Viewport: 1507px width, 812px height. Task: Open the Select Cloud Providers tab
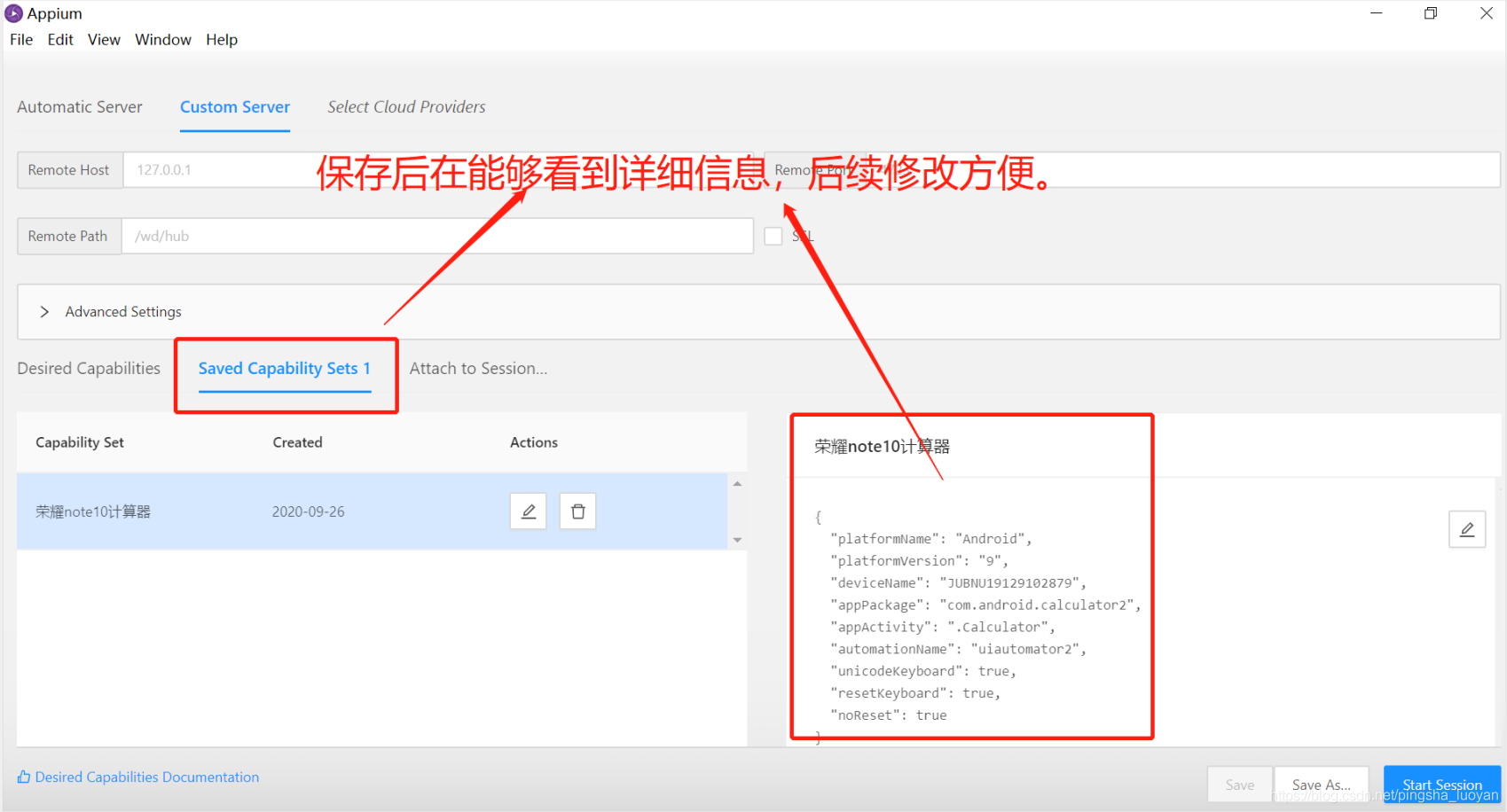pos(406,107)
